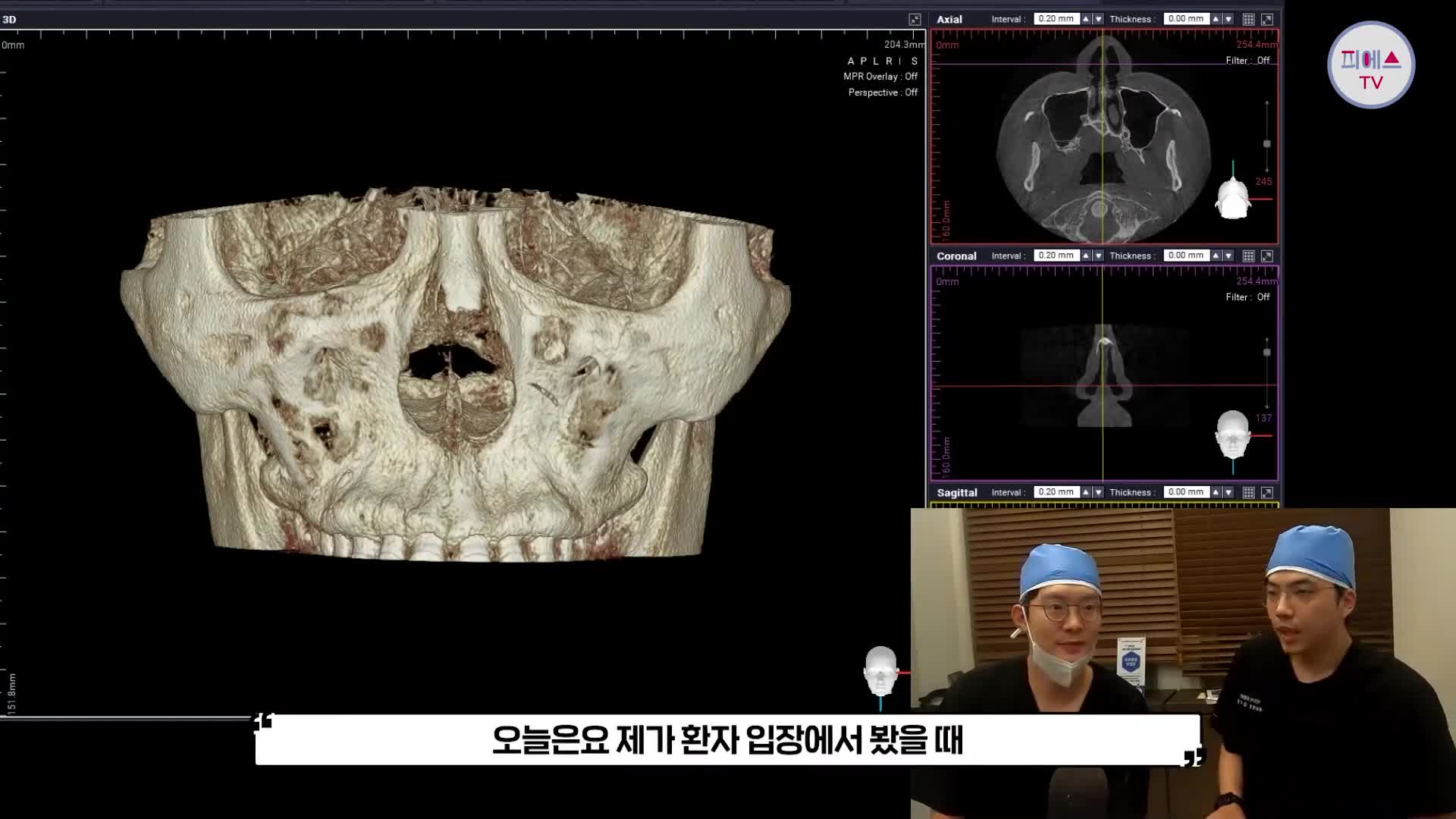The width and height of the screenshot is (1456, 819).
Task: Increase Sagittal Interval with up arrow
Action: [1086, 492]
